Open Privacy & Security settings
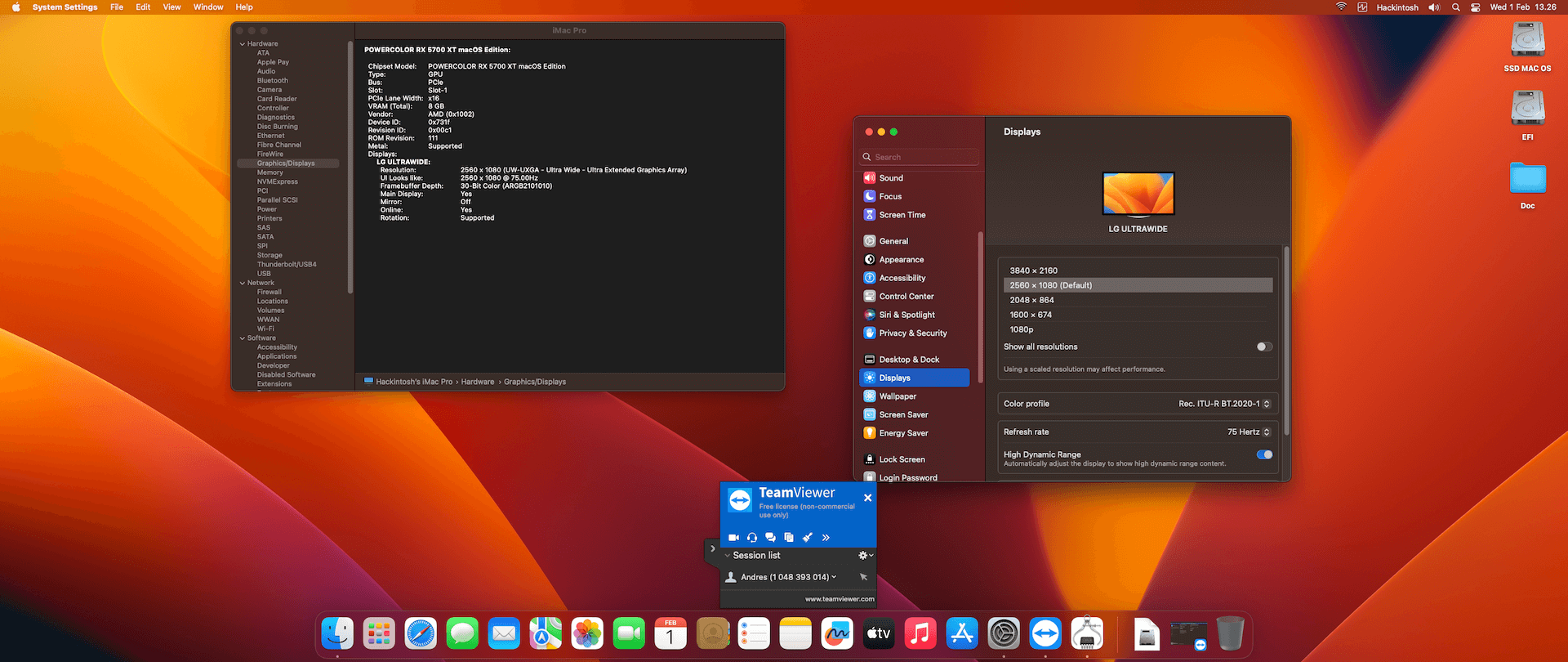1568x662 pixels. [915, 333]
